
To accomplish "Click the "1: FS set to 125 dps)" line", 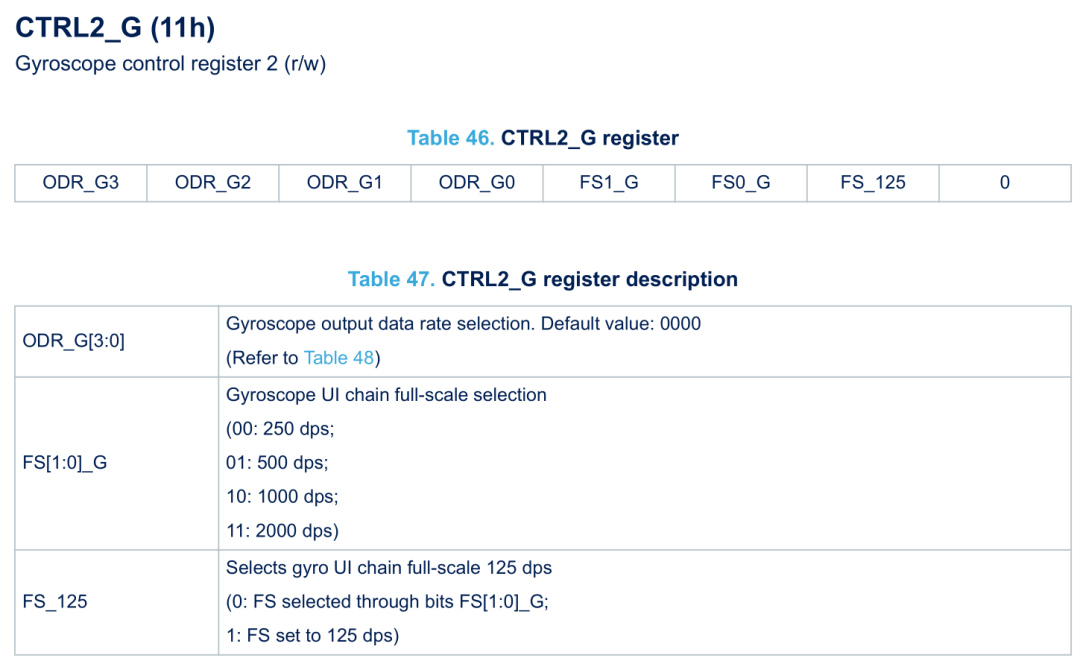I will tap(312, 635).
